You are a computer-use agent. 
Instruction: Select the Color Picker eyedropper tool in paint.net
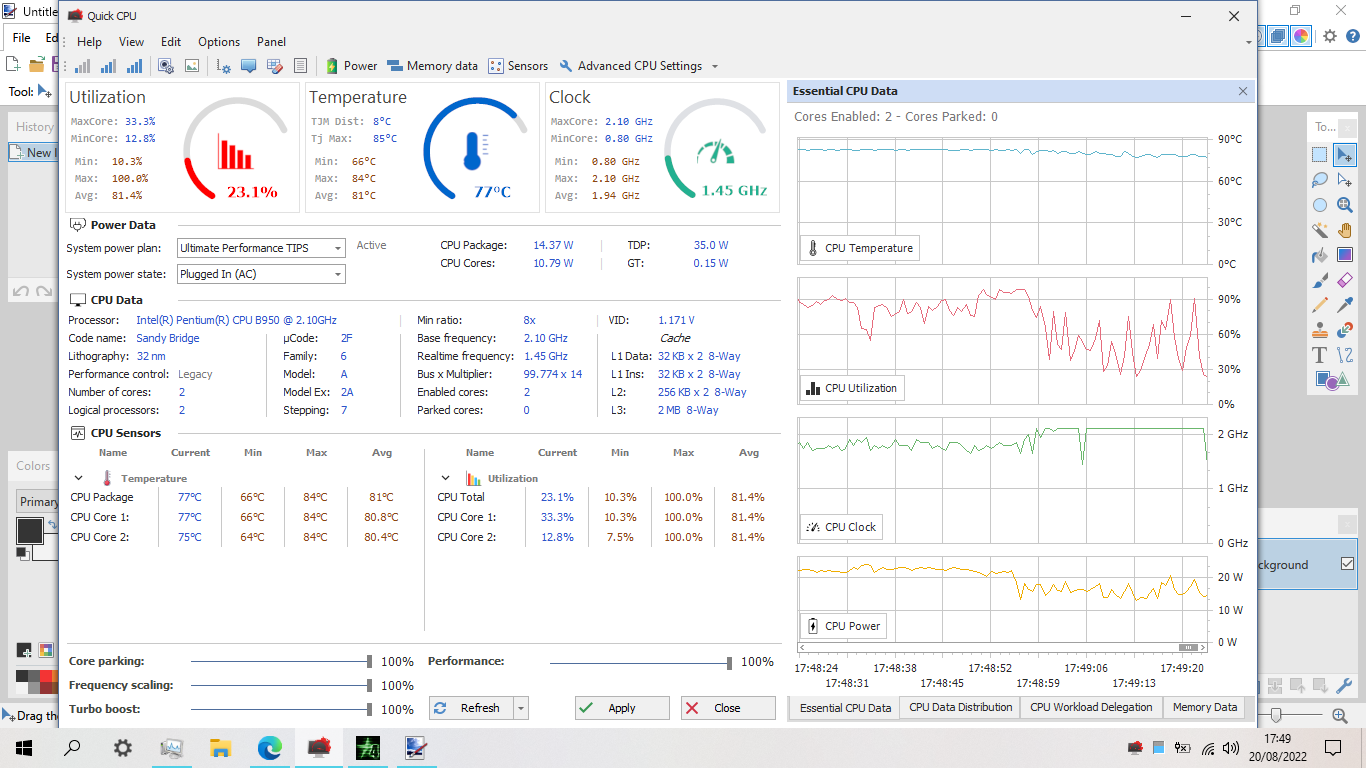(1345, 305)
